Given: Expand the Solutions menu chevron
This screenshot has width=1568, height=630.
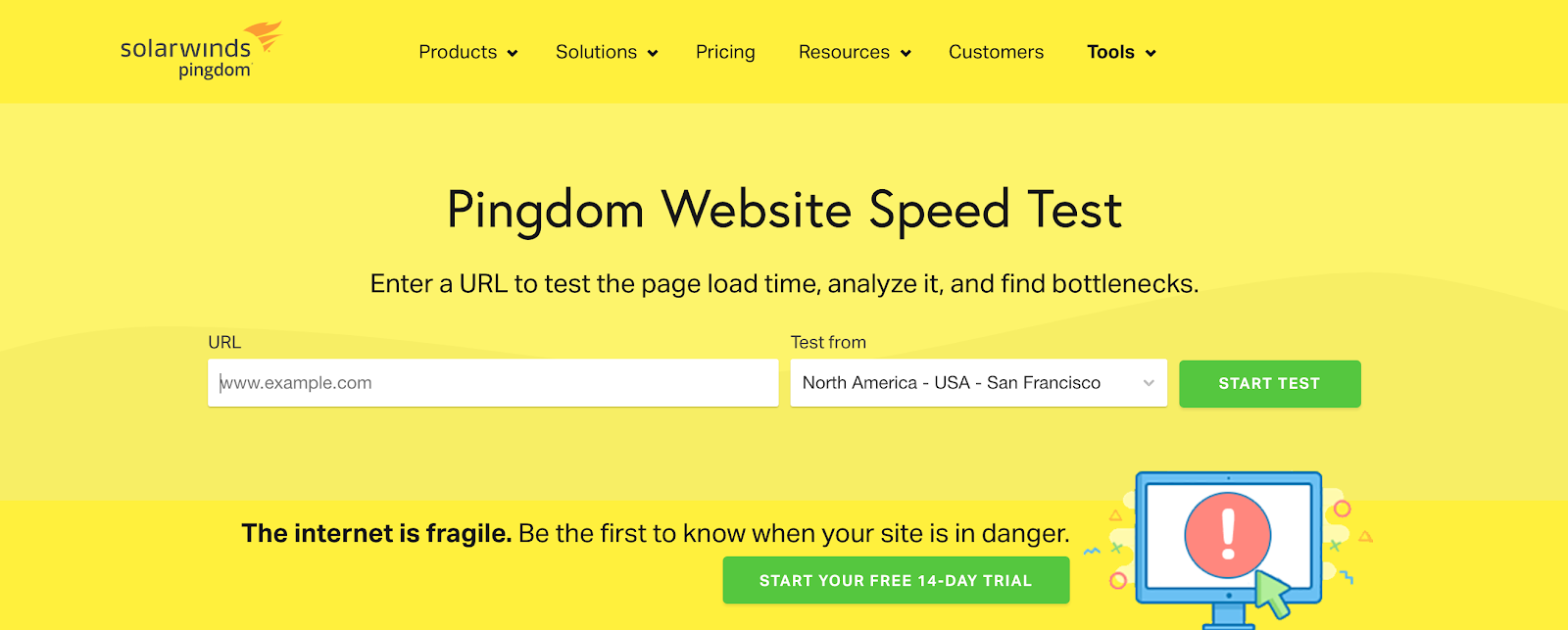Looking at the screenshot, I should pyautogui.click(x=653, y=53).
